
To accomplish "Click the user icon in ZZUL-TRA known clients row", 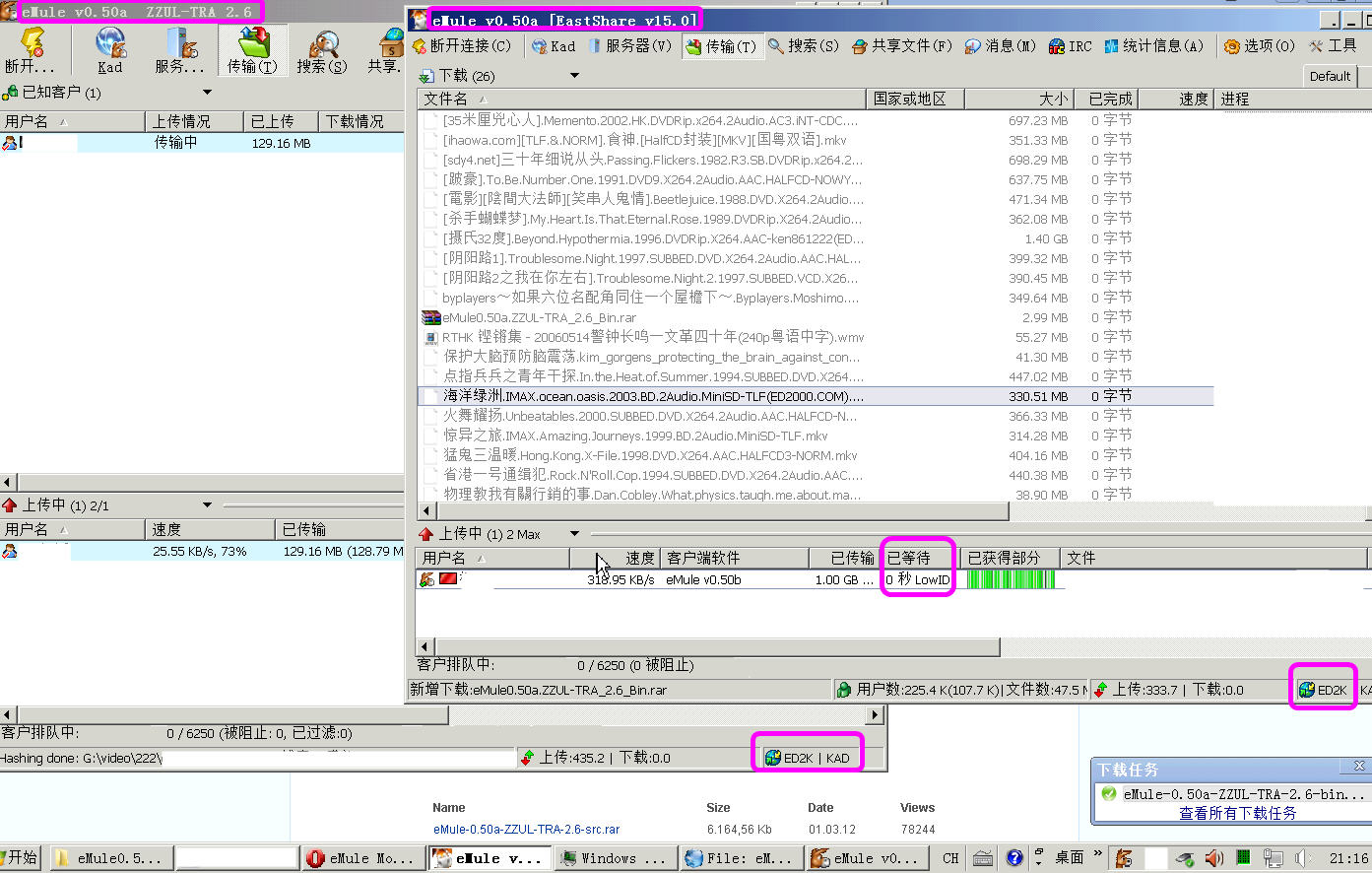I will (x=10, y=143).
